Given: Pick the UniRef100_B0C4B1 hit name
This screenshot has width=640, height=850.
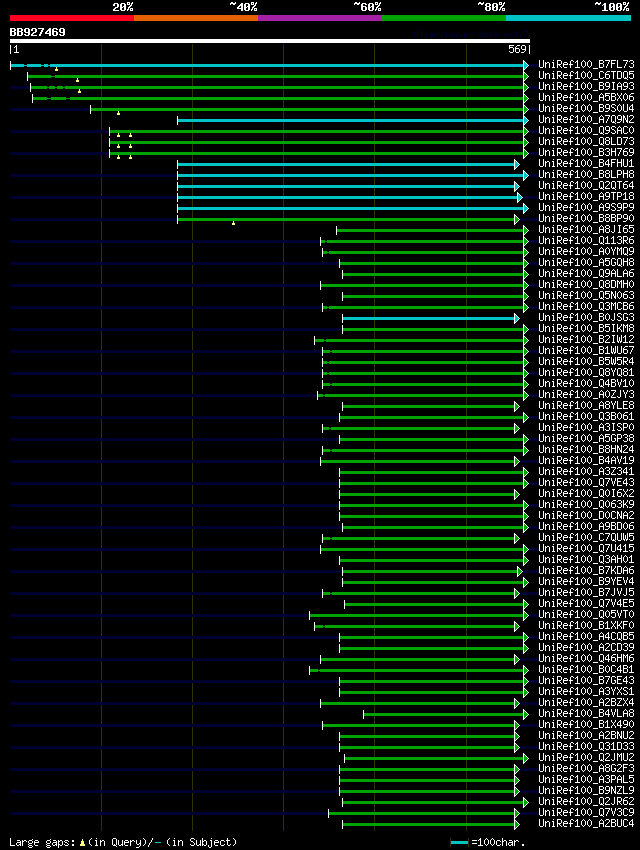Looking at the screenshot, I should click(x=586, y=669).
